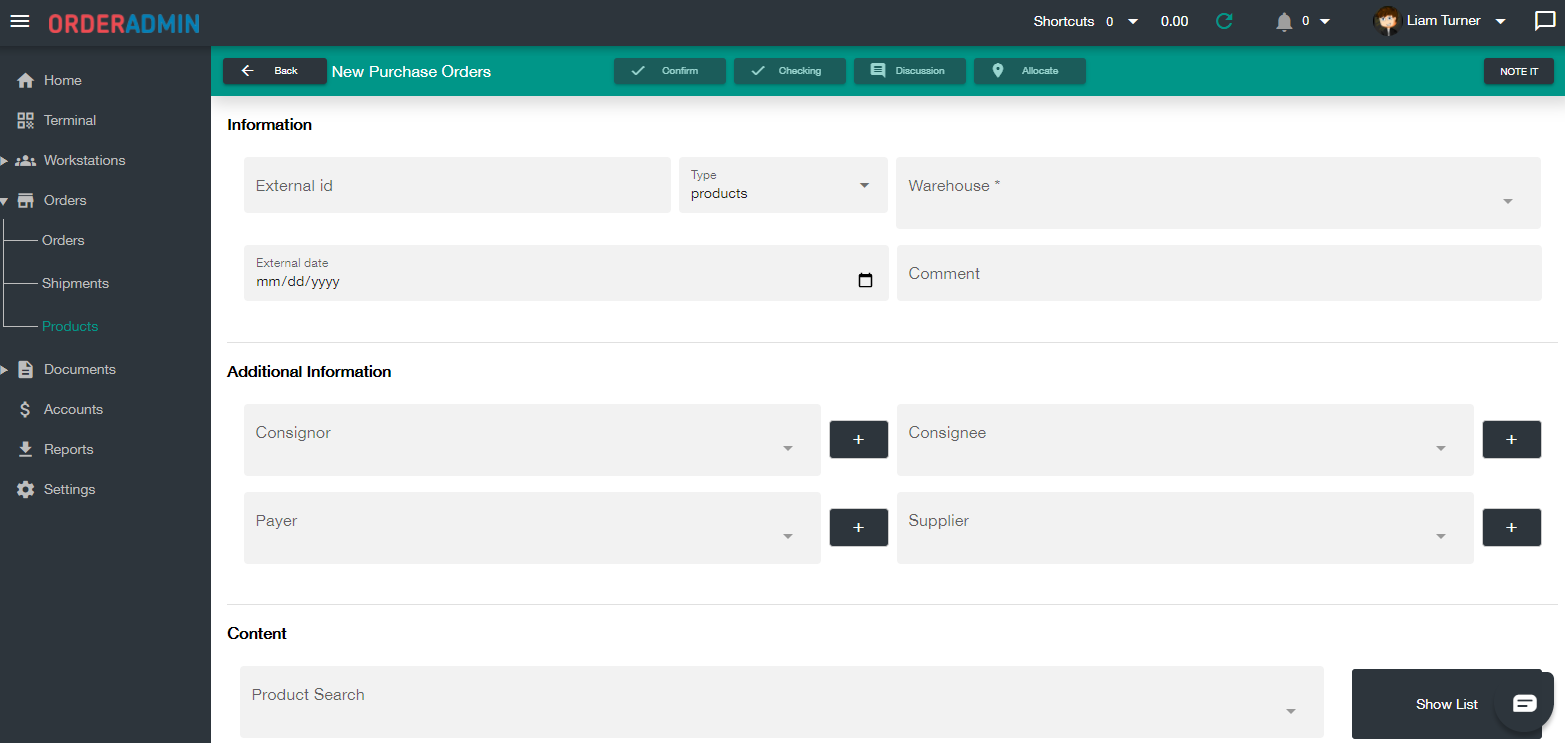Click the green refresh icon
The width and height of the screenshot is (1565, 743).
[x=1224, y=21]
